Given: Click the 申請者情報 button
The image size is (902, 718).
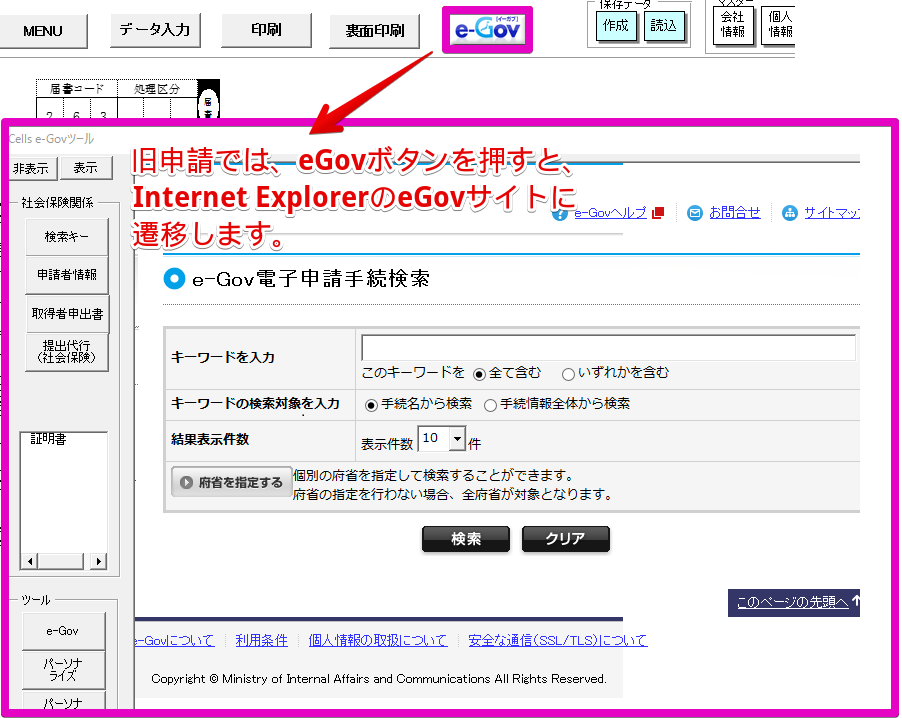Looking at the screenshot, I should coord(67,275).
